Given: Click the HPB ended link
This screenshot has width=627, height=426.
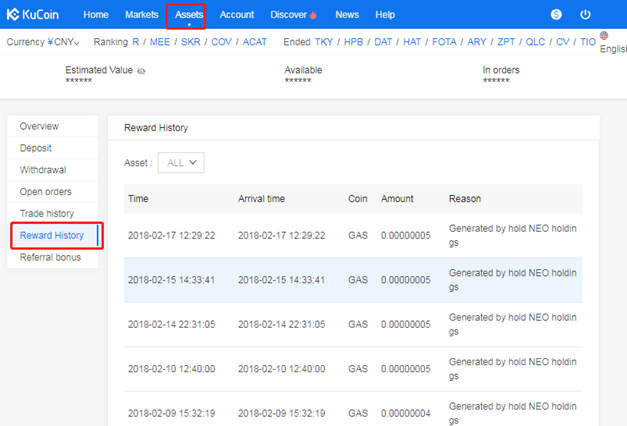Looking at the screenshot, I should (x=353, y=42).
